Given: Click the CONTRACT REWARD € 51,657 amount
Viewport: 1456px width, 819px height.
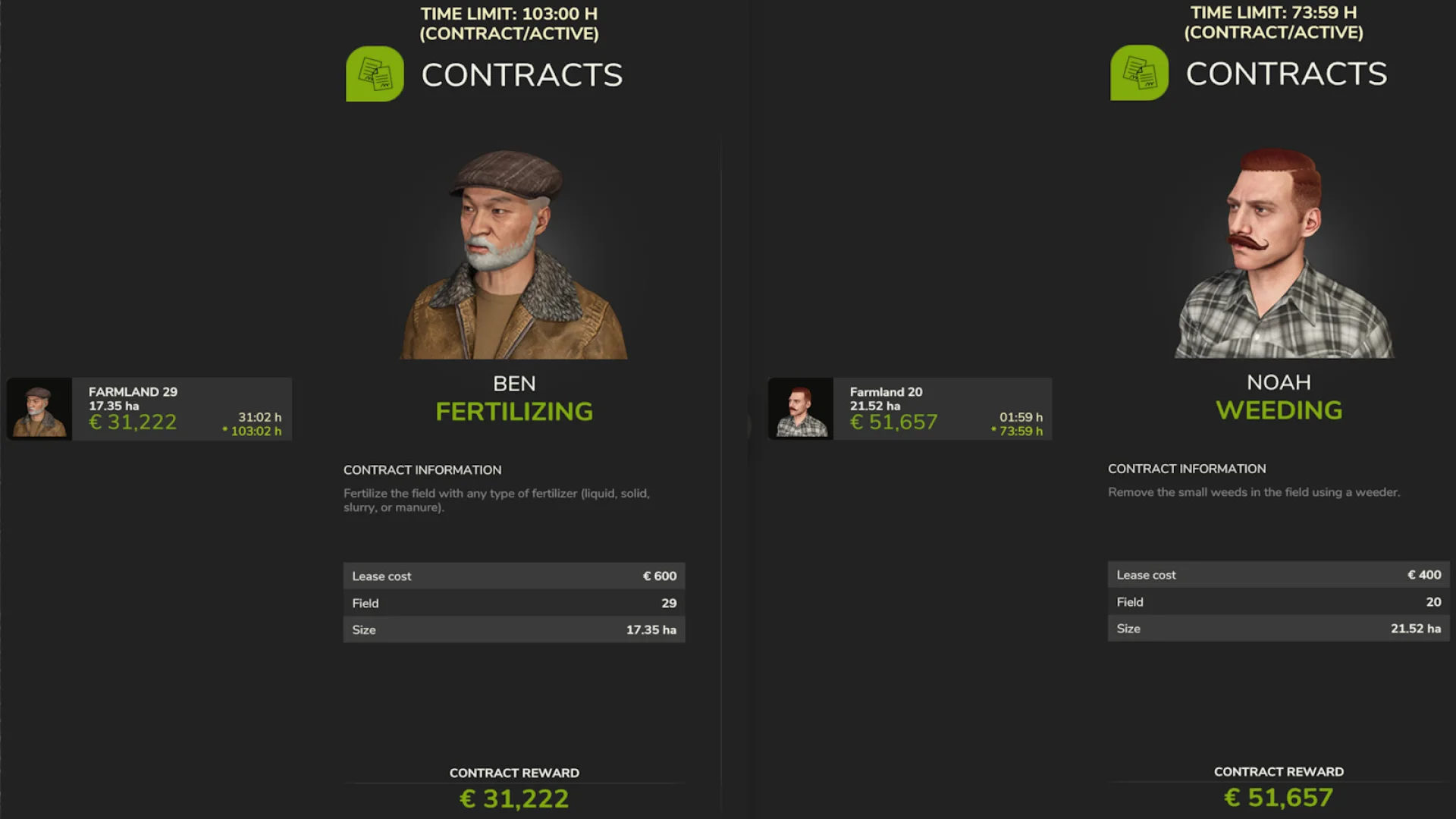Looking at the screenshot, I should (1279, 797).
